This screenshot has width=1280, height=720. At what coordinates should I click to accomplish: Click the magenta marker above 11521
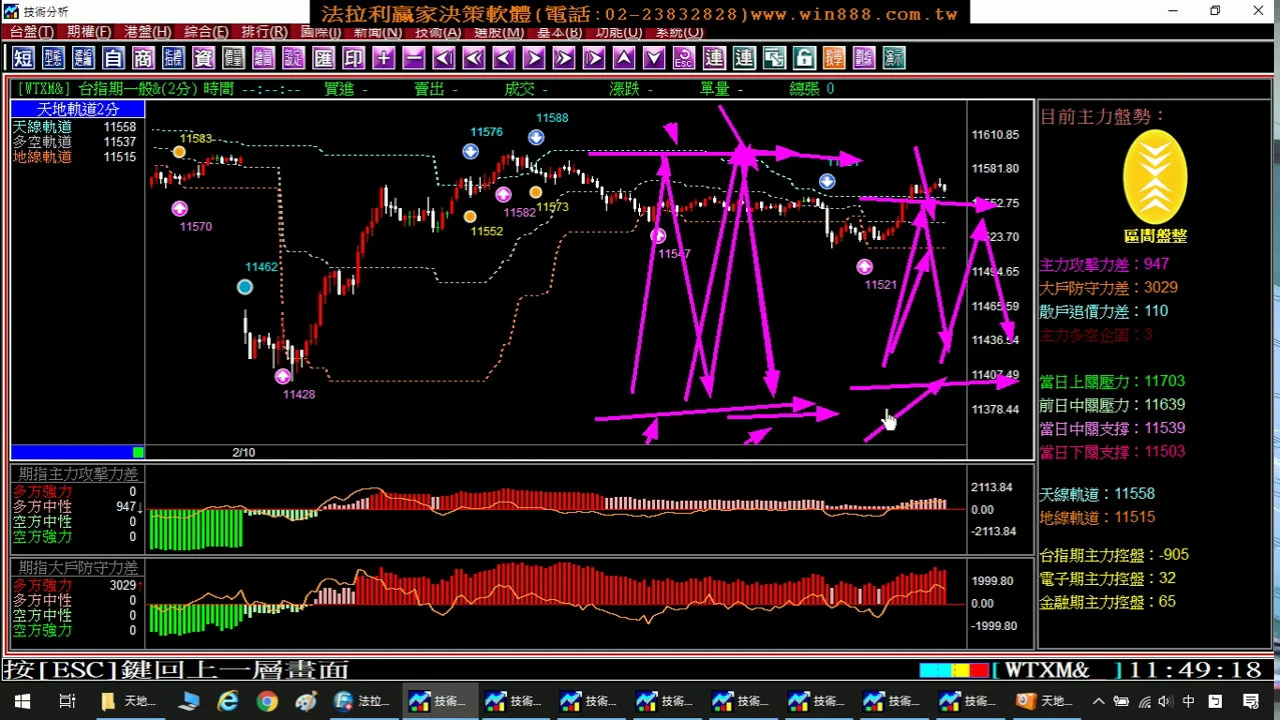[864, 267]
